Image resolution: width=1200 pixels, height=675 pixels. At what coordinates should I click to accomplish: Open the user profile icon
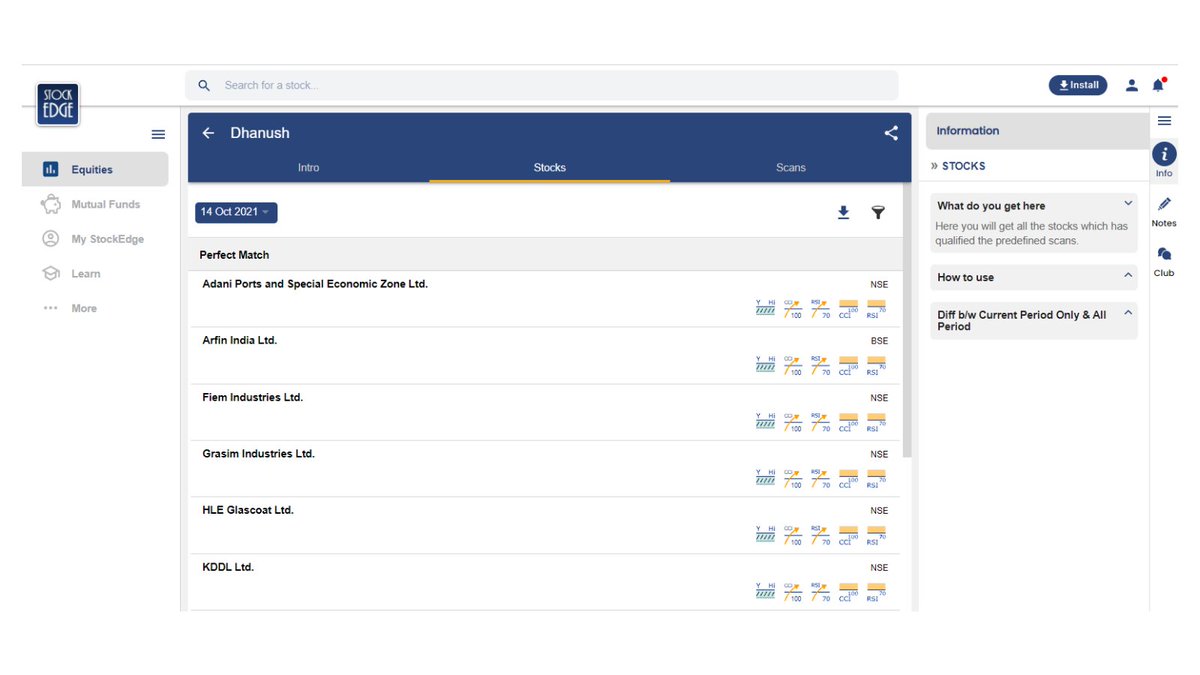[x=1132, y=85]
